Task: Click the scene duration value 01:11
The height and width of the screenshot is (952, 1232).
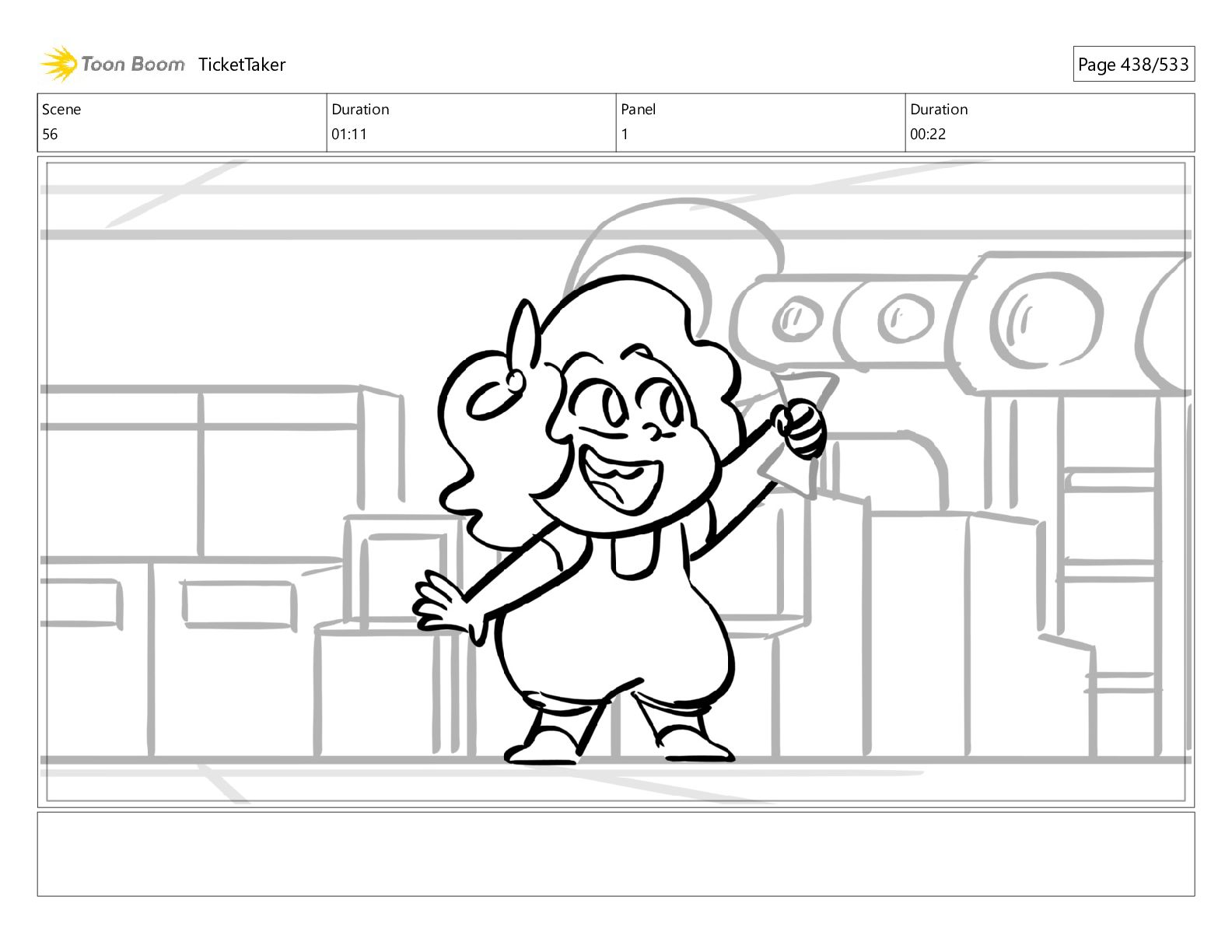Action: pos(349,134)
